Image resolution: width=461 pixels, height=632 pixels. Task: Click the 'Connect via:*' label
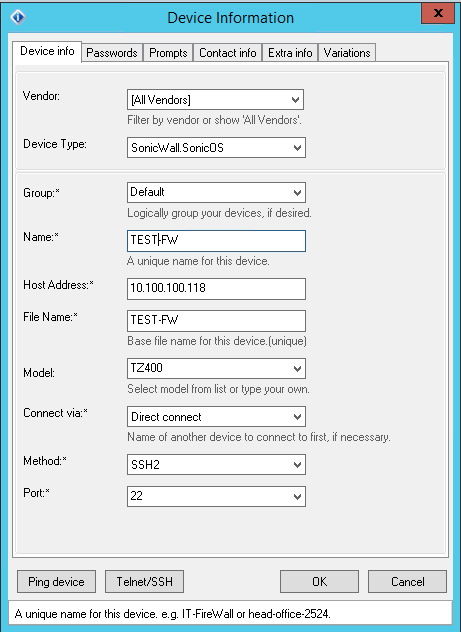coord(56,413)
